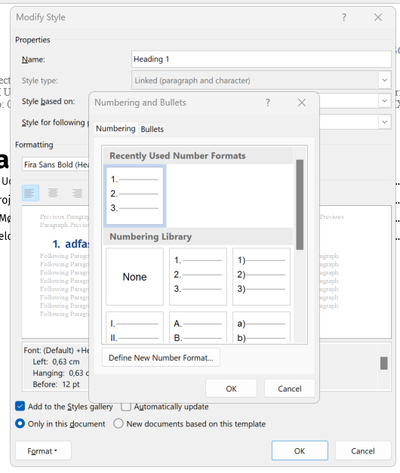Image resolution: width=400 pixels, height=473 pixels.
Task: Pick the 1) 2) 3) numbering format
Action: [261, 276]
